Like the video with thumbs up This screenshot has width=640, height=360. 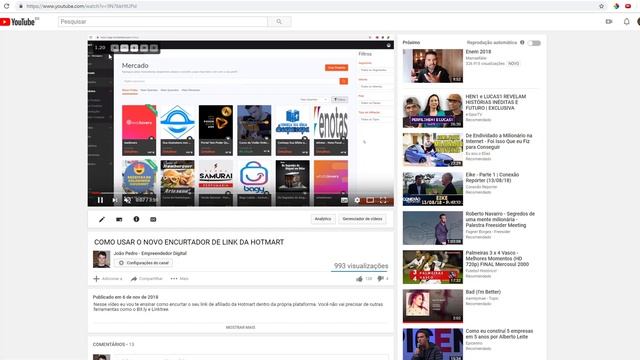[360, 279]
